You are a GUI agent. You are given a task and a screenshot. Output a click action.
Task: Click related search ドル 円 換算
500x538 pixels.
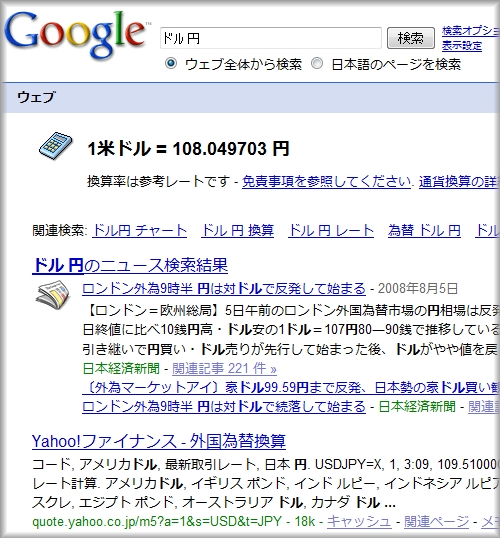click(237, 231)
